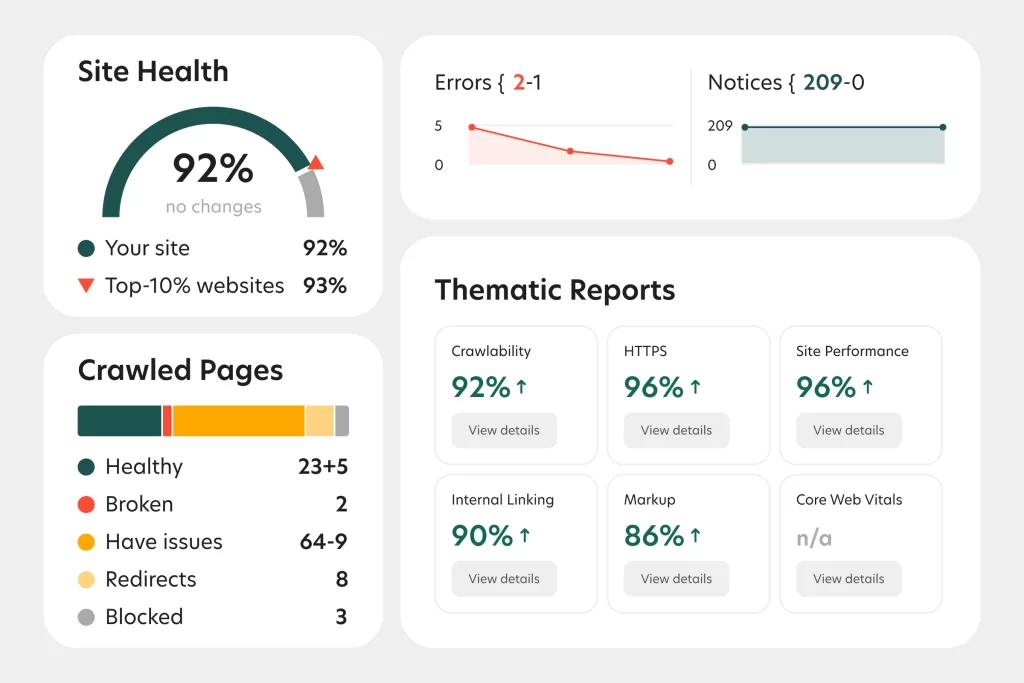Click the dark green Healthy bar segment
The width and height of the screenshot is (1024, 683).
[119, 421]
